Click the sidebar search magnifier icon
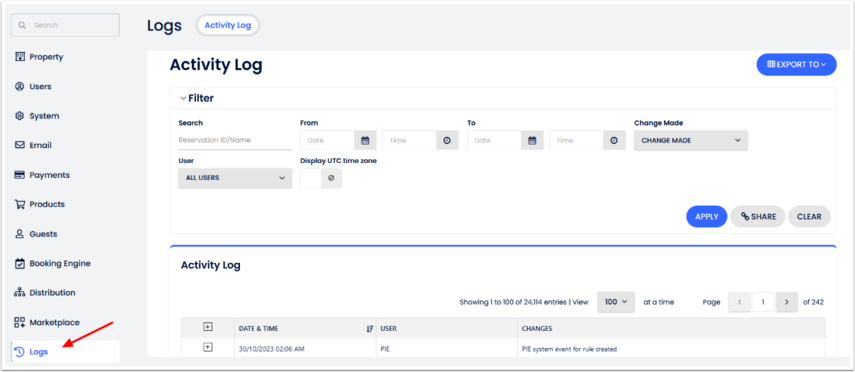Viewport: 855px width, 372px height. pos(22,25)
